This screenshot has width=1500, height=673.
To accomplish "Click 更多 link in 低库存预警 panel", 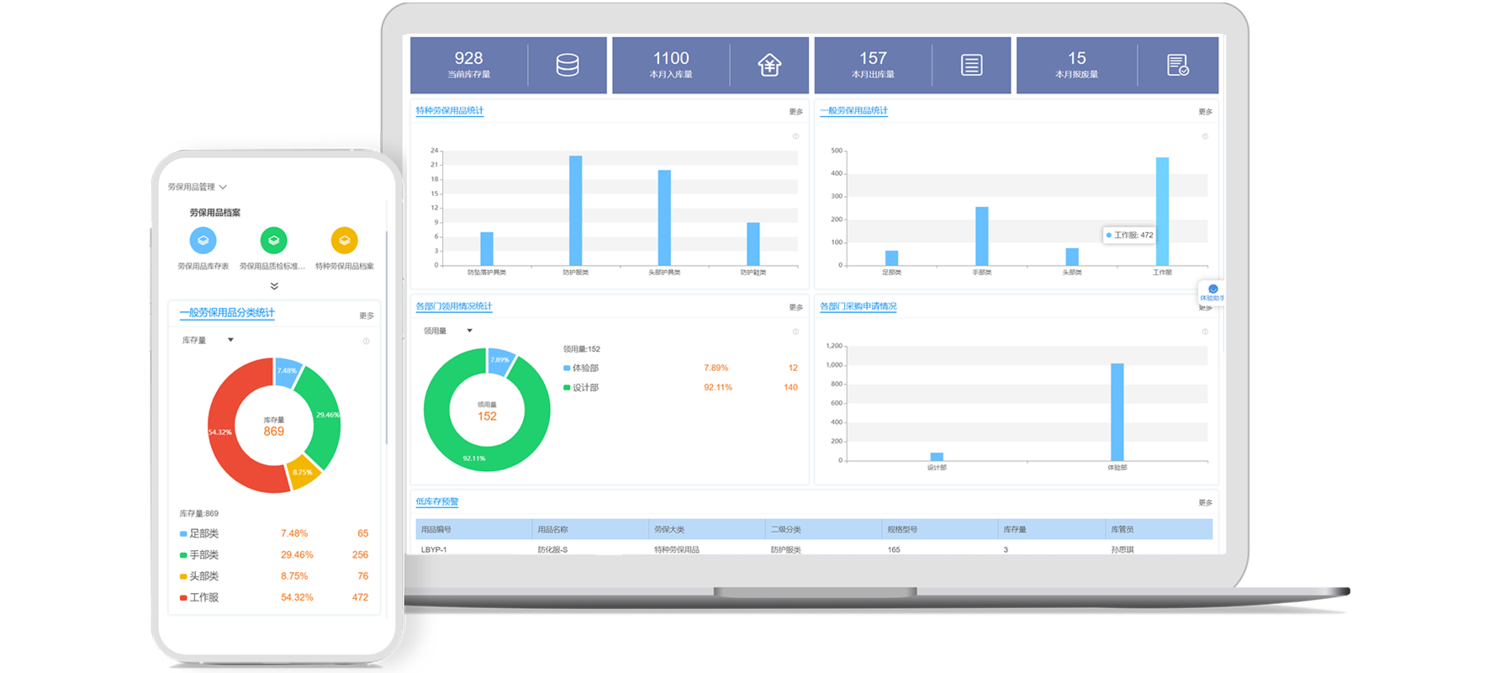I will coord(1205,503).
